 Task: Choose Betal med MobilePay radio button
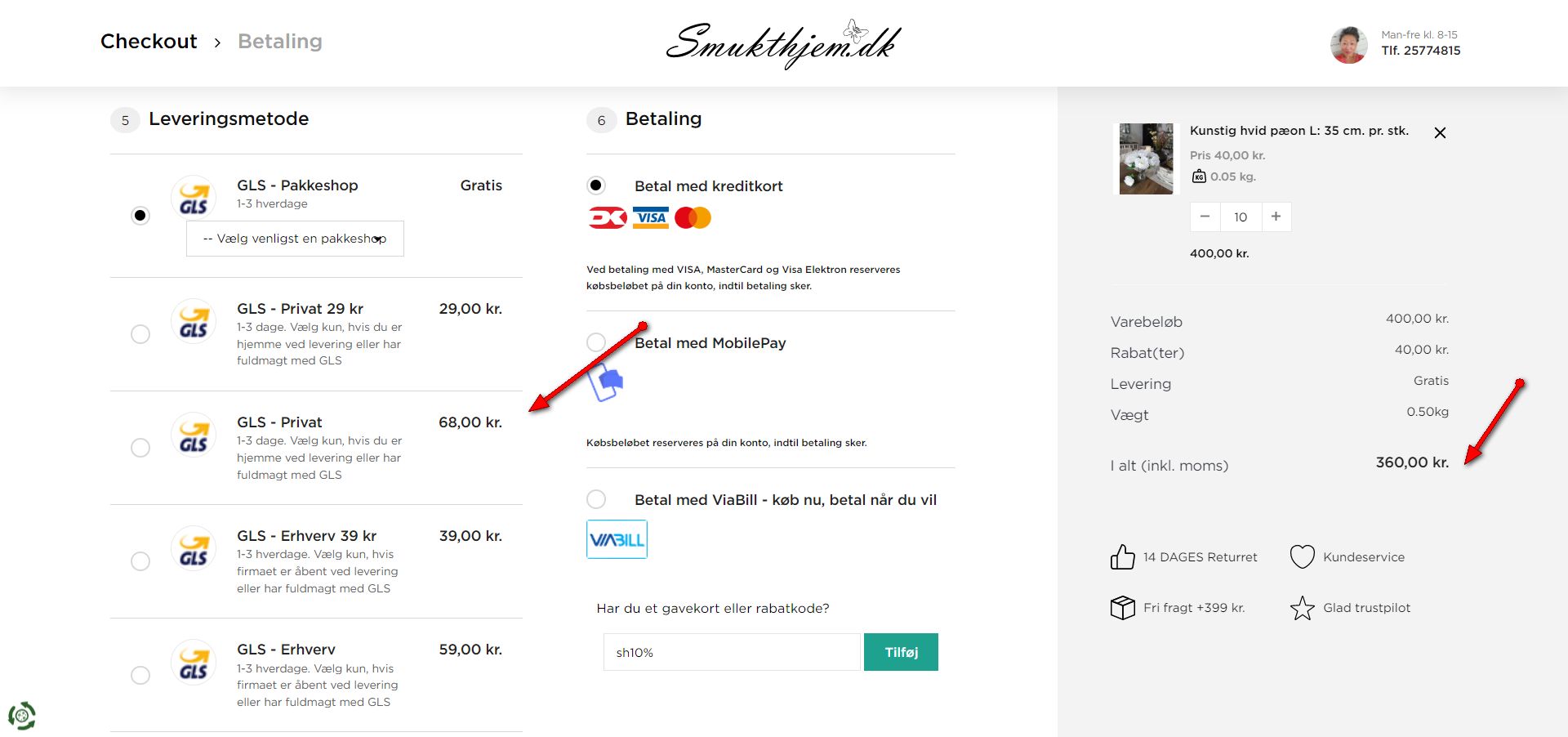tap(596, 342)
